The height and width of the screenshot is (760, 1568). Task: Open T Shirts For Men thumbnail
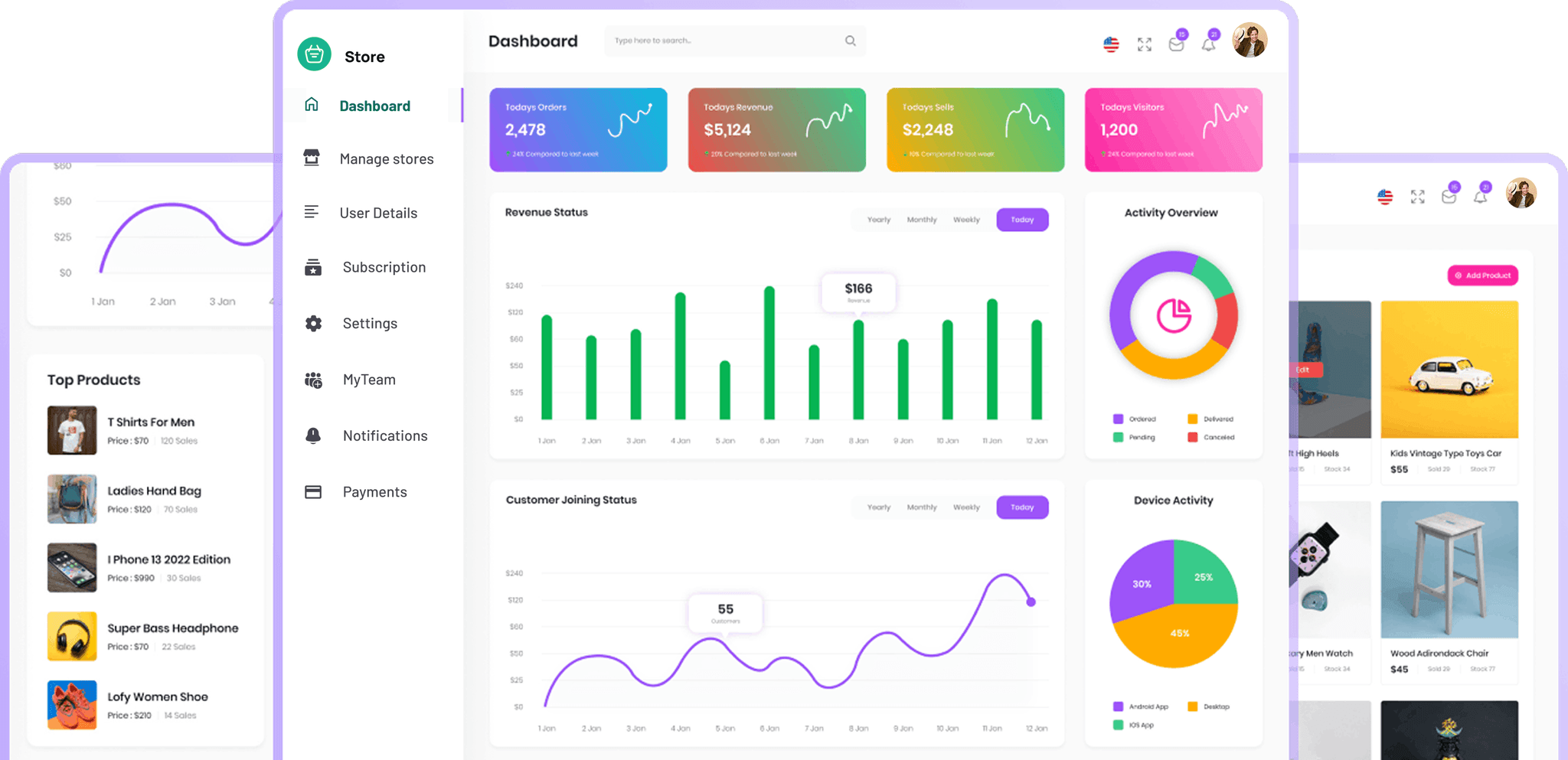(72, 430)
